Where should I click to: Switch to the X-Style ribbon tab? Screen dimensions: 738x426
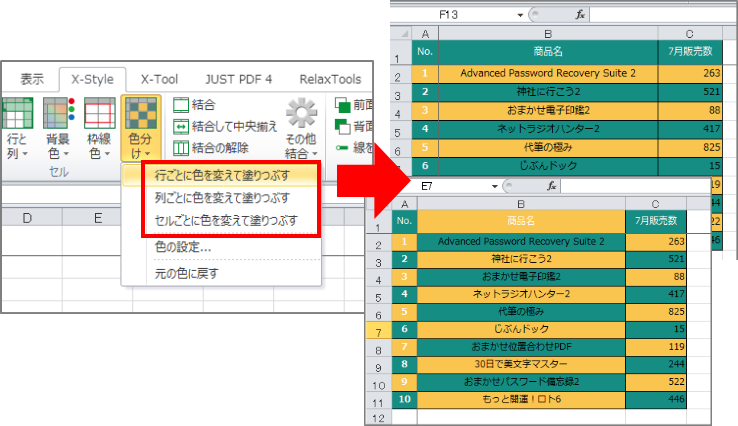[x=92, y=79]
